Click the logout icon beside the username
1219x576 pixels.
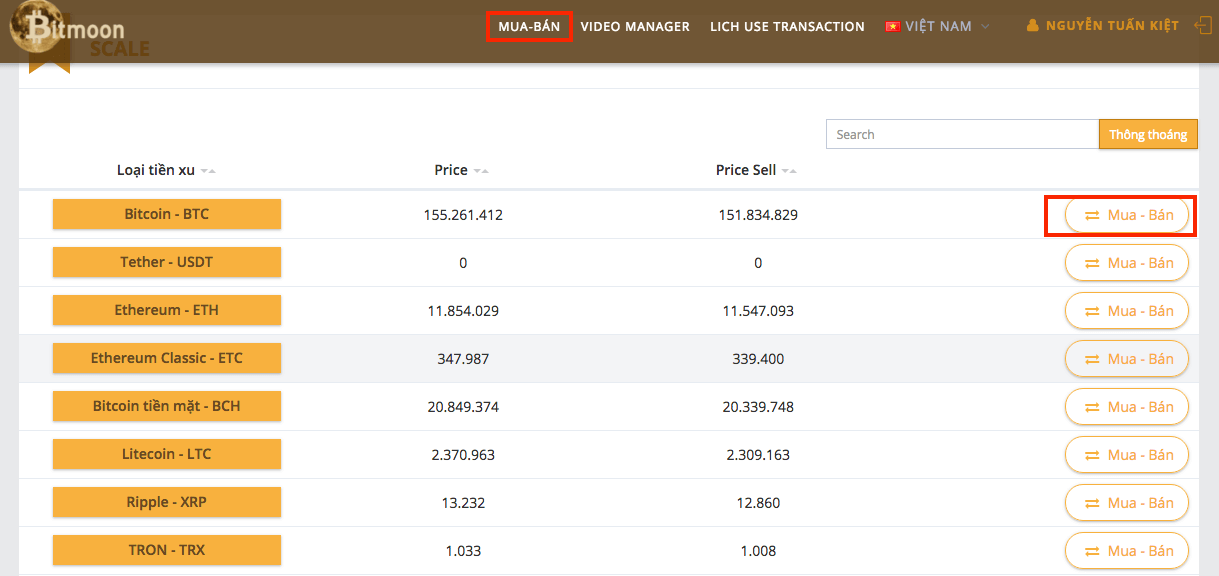pos(1203,26)
